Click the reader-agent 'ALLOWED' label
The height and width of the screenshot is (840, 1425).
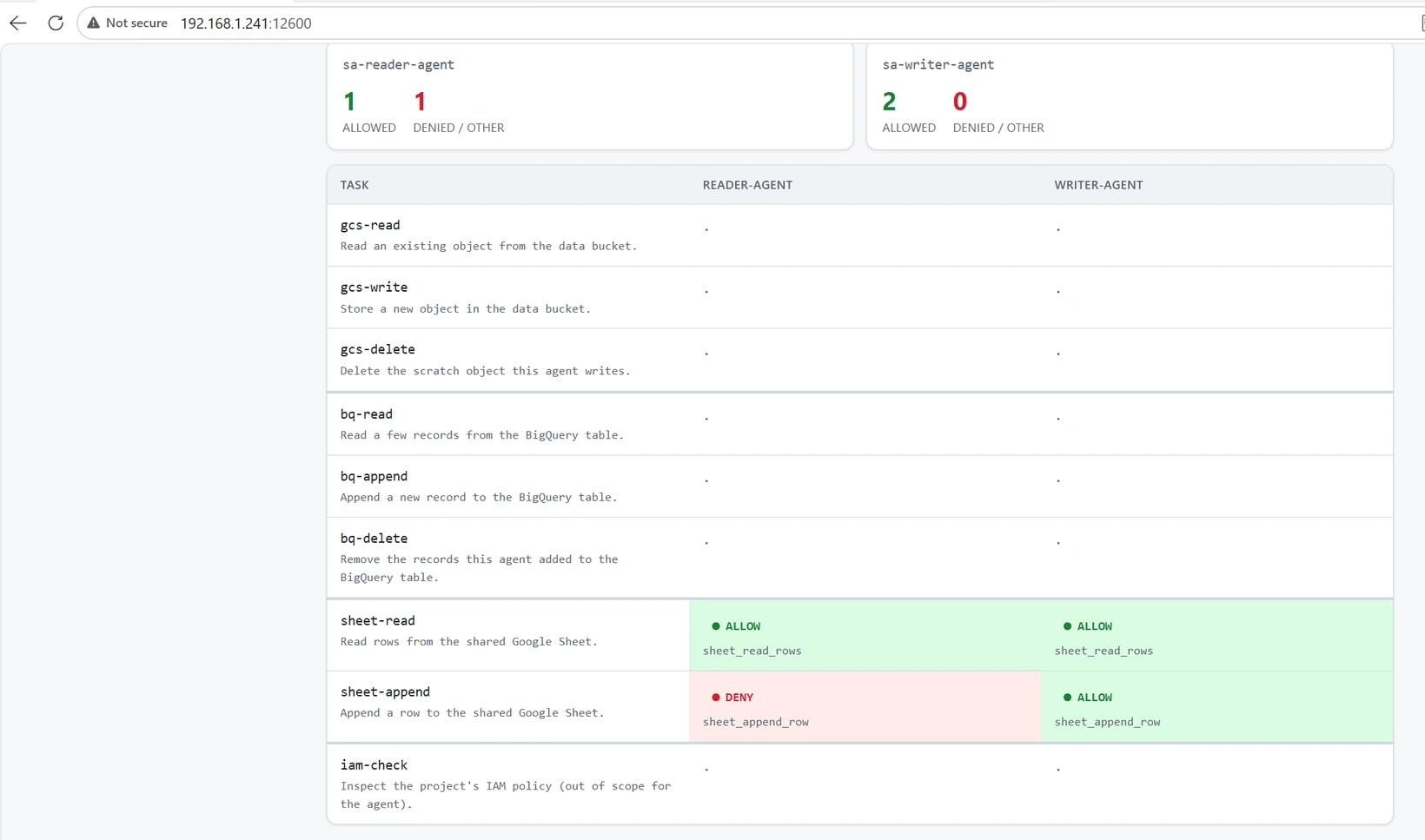pos(369,128)
